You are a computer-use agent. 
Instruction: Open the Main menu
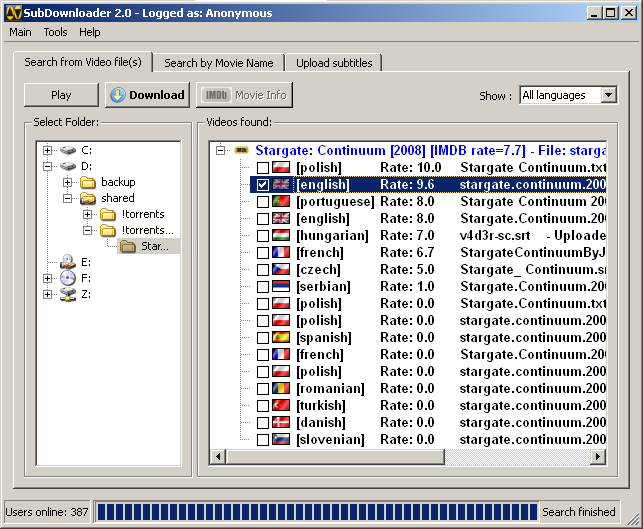click(20, 32)
